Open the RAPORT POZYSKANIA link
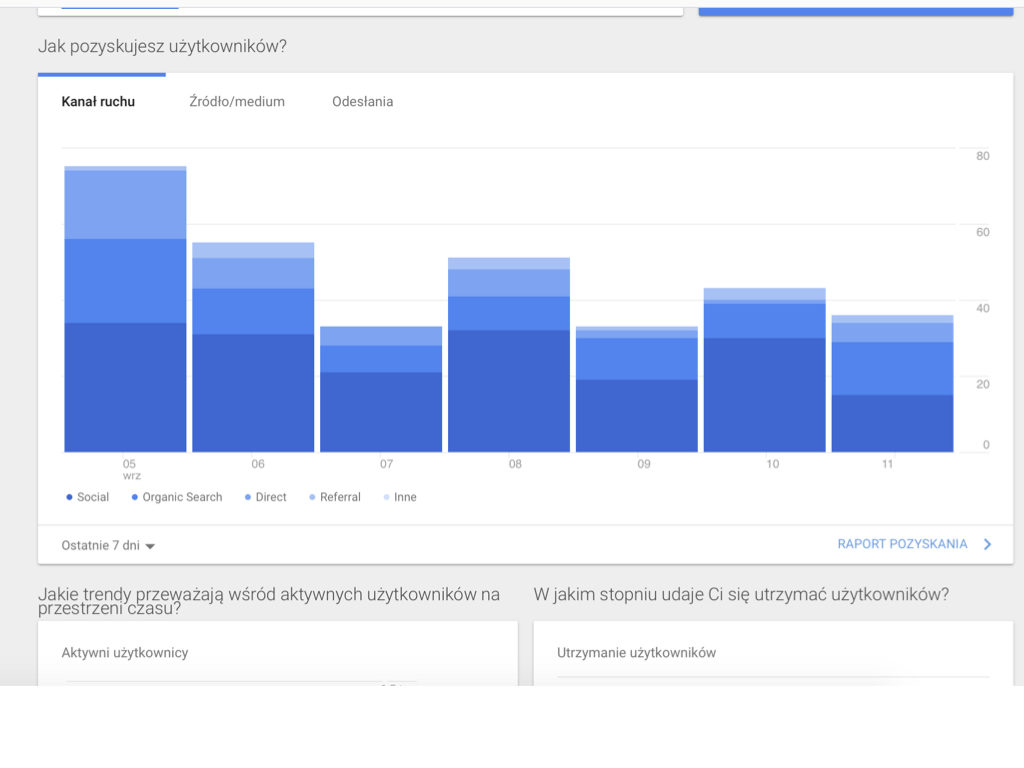This screenshot has width=1024, height=768. point(902,544)
